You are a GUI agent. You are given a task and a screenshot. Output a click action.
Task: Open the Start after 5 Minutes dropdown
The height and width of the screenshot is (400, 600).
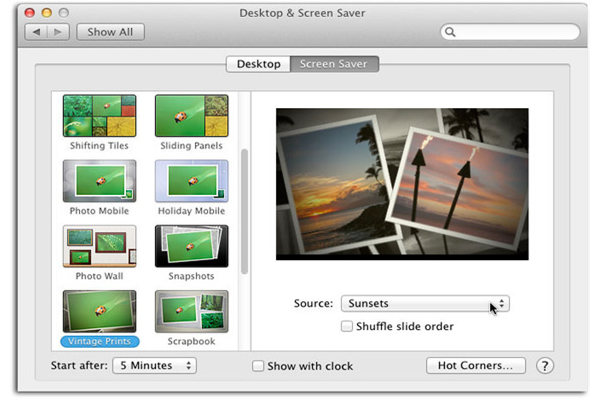pos(155,366)
